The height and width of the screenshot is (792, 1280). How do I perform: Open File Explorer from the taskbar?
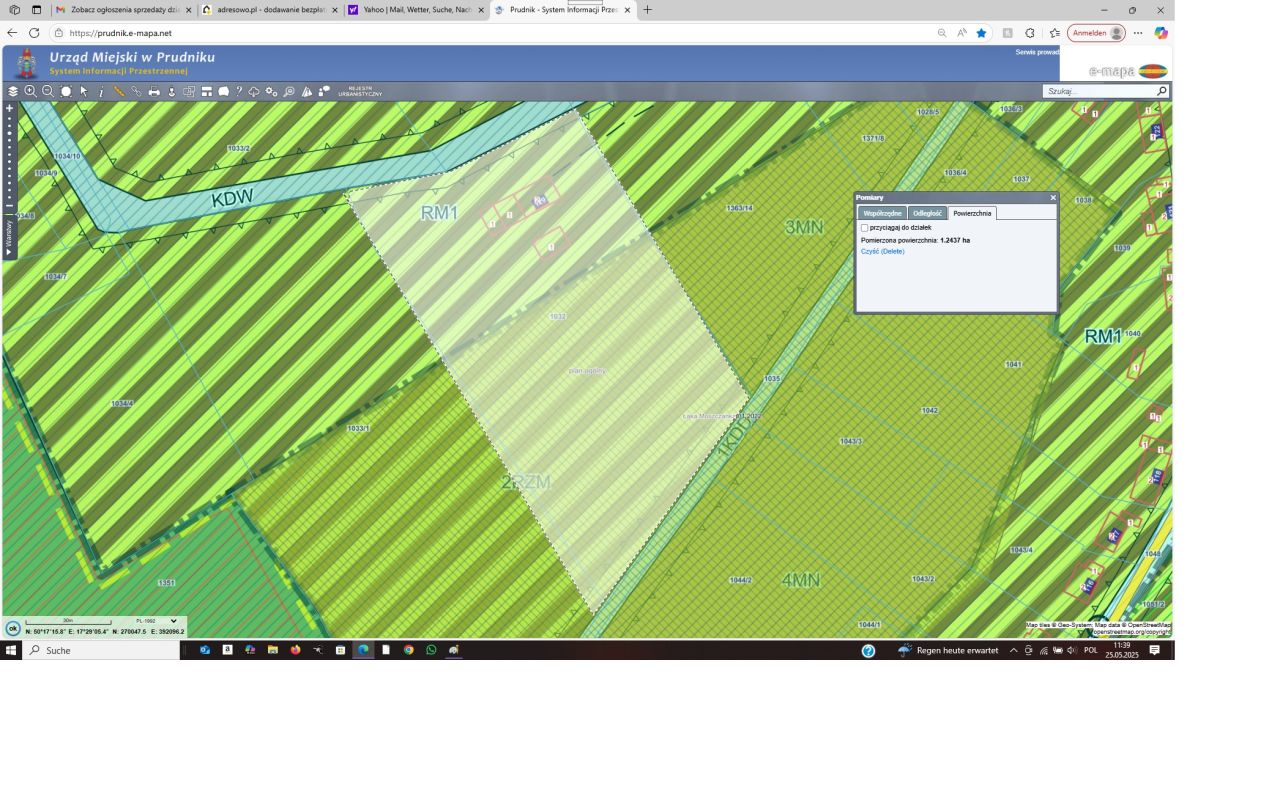click(272, 650)
